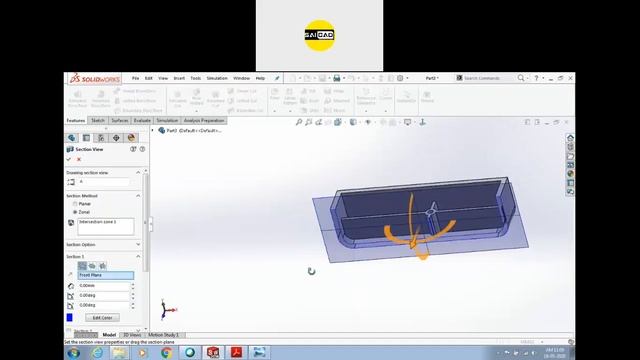640x360 pixels.
Task: Open Adobe Reader from the taskbar
Action: tap(236, 352)
